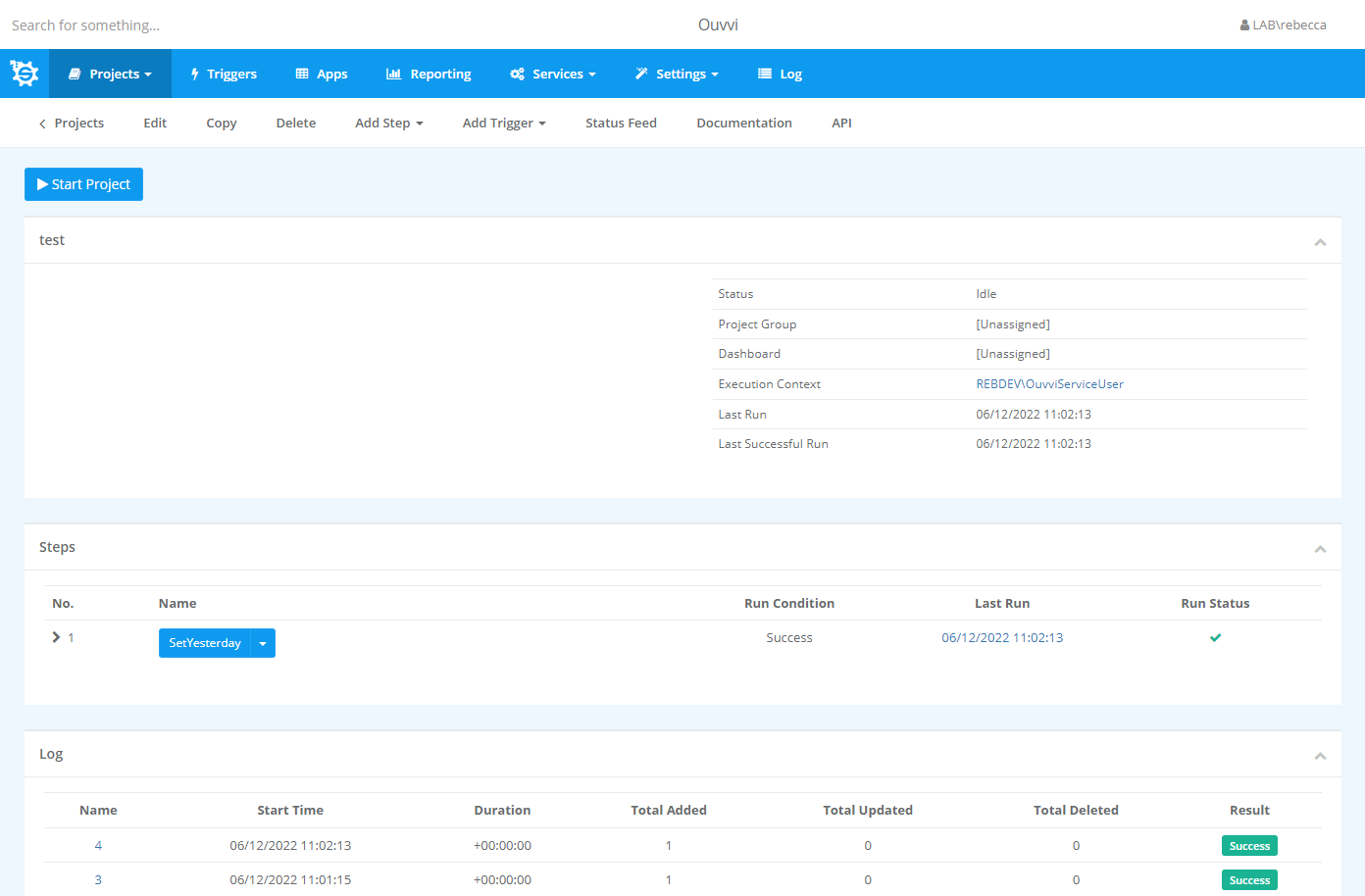Image resolution: width=1365 pixels, height=896 pixels.
Task: Open the Projects menu
Action: (x=110, y=74)
